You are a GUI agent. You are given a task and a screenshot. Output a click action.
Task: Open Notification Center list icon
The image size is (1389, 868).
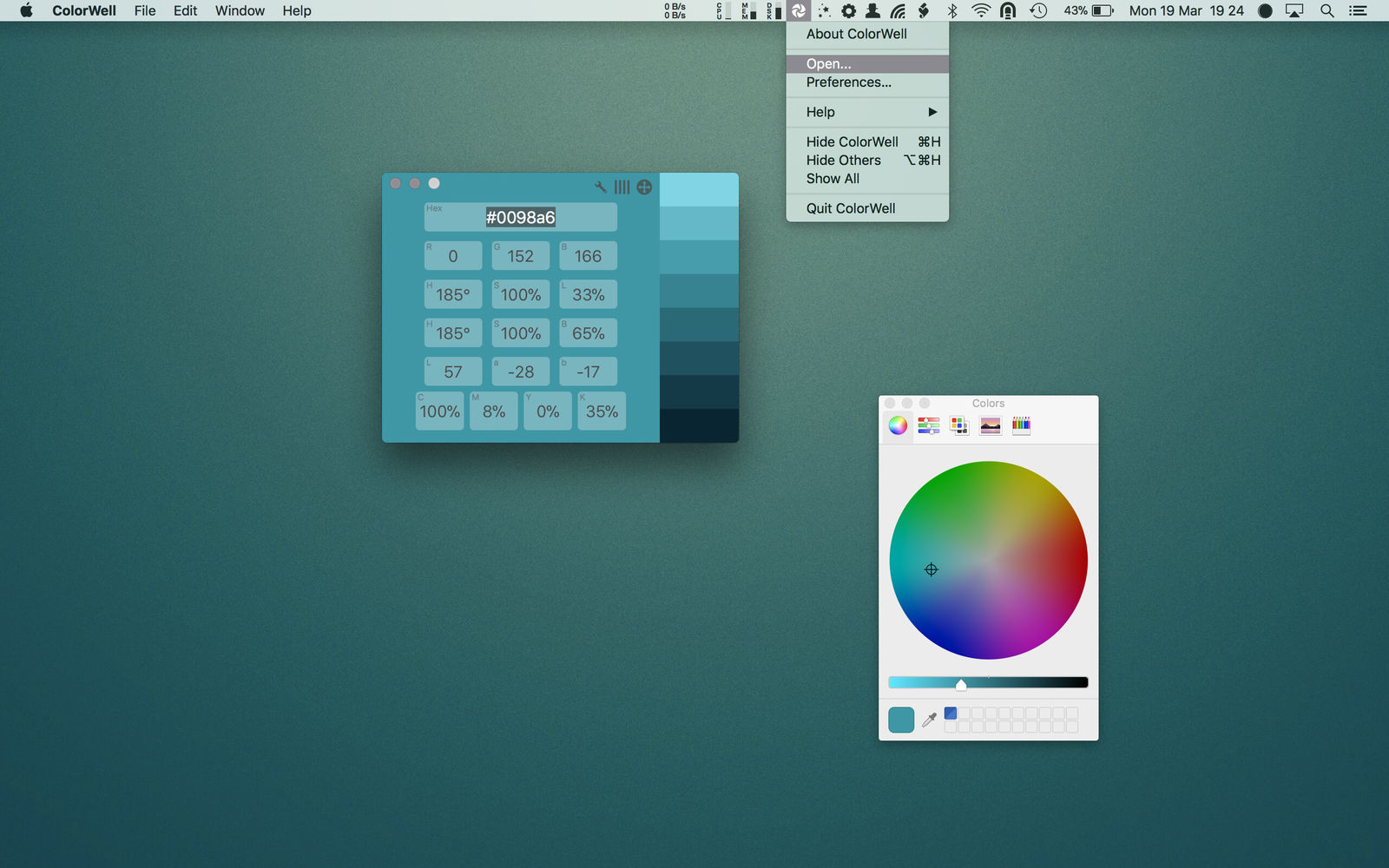tap(1358, 10)
